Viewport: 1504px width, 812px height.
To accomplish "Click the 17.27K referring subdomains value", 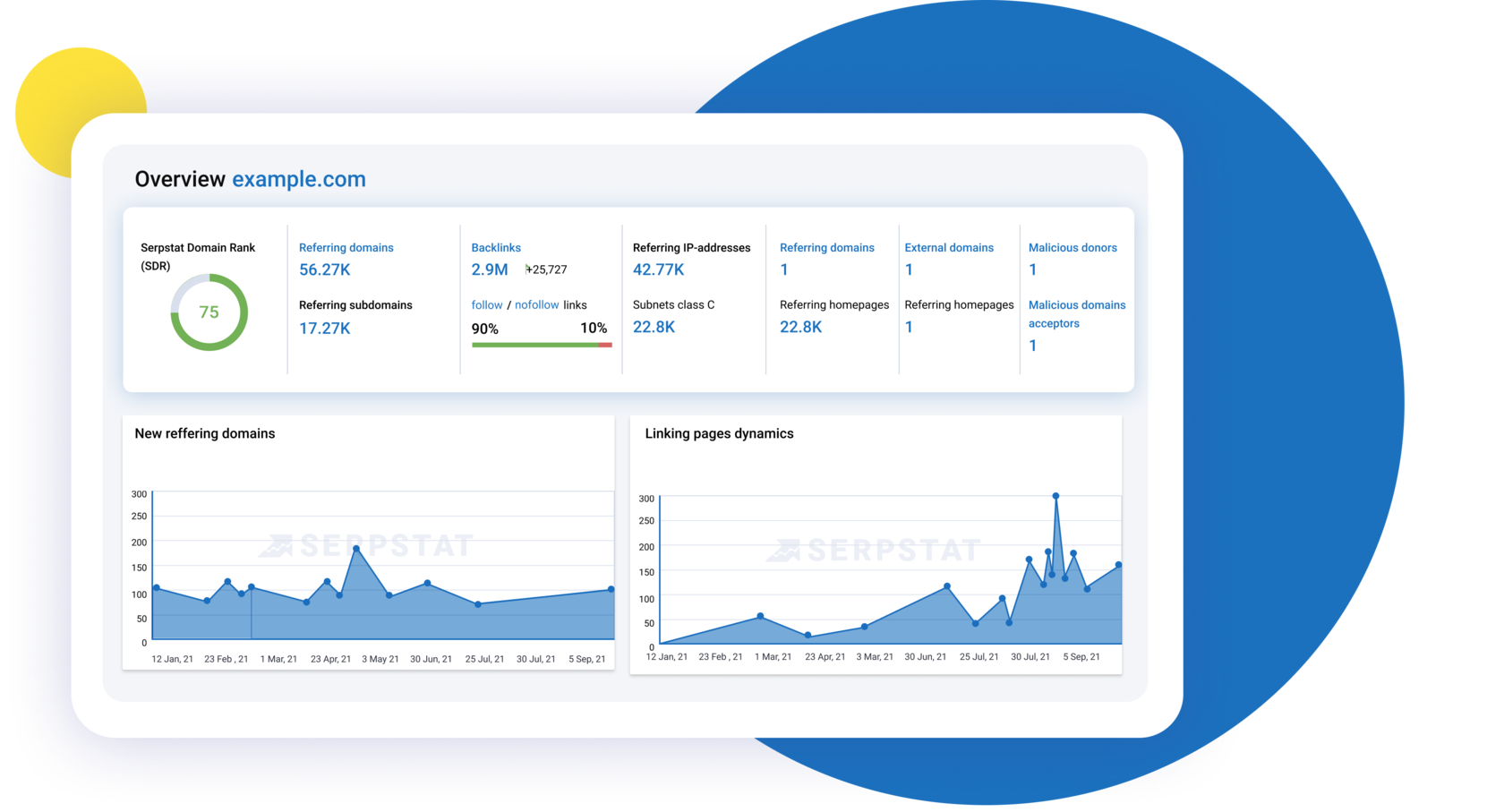I will [x=325, y=329].
